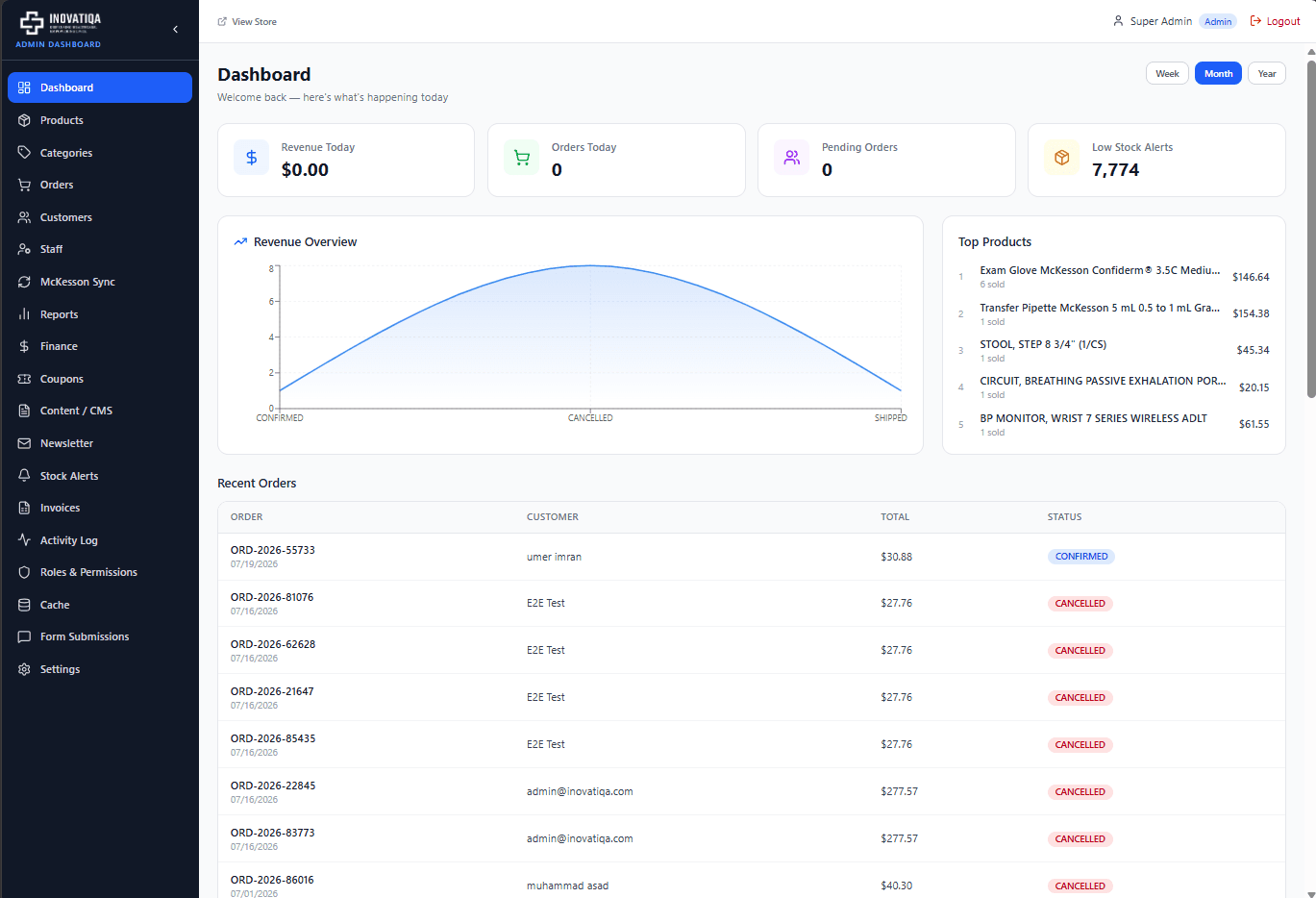Click the Low Stock Alerts box icon
Screen dimensions: 1316x898
coord(1062,158)
